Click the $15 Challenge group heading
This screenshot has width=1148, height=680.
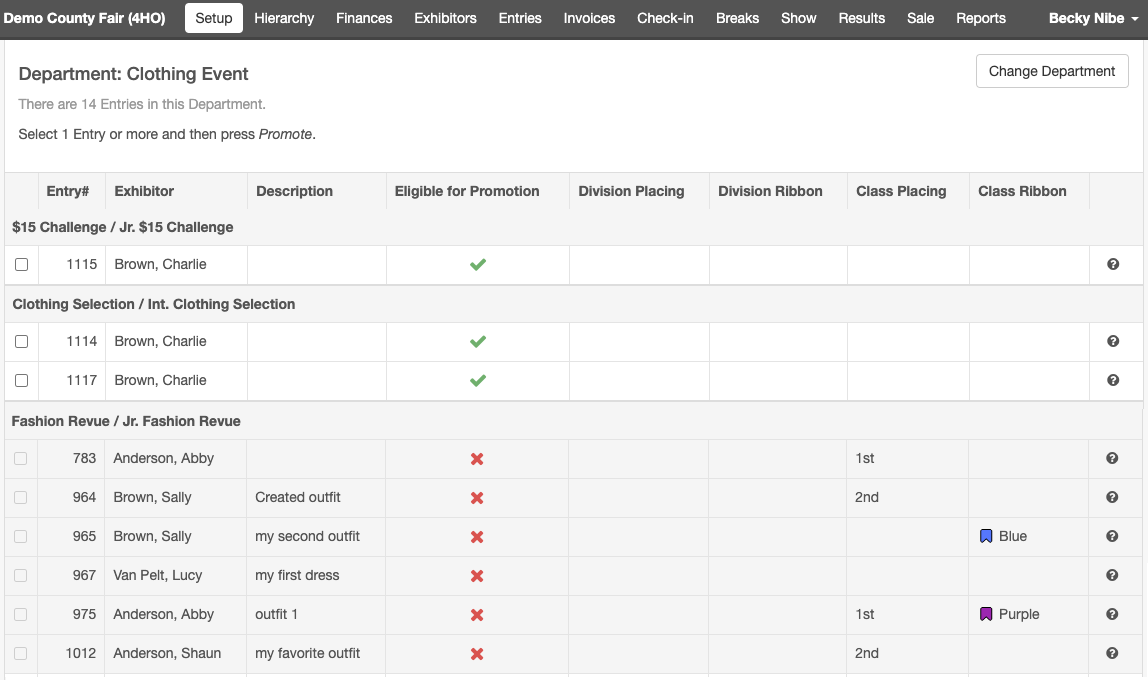[x=123, y=227]
